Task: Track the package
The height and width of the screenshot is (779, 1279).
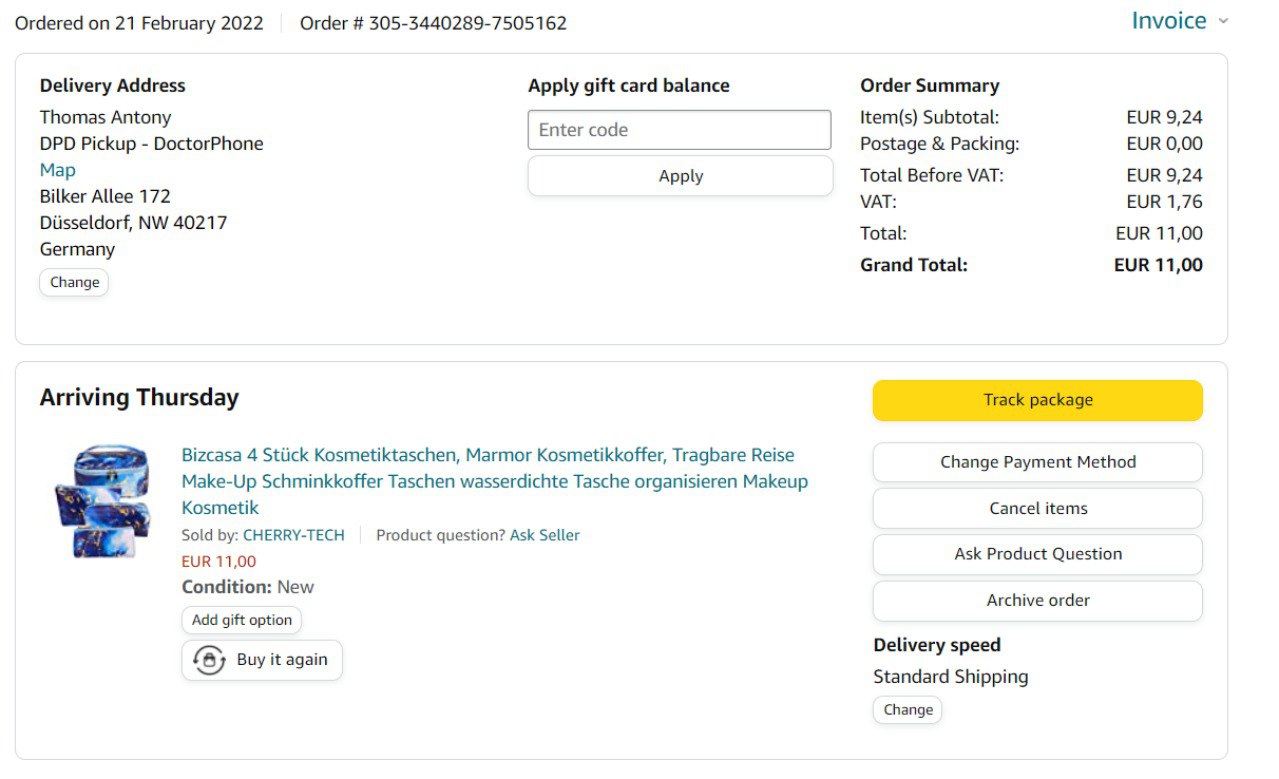Action: (x=1037, y=400)
